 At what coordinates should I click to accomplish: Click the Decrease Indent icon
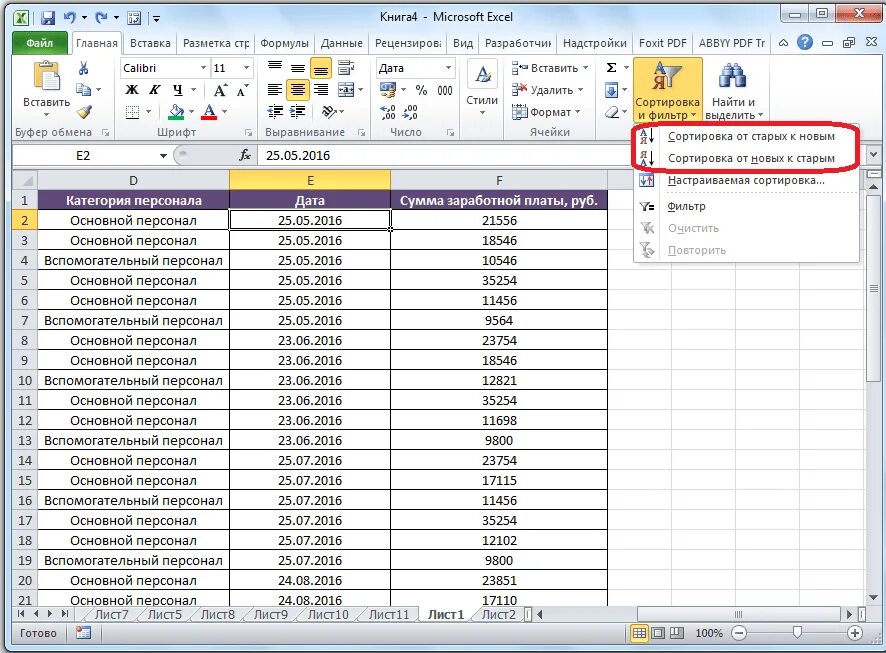pyautogui.click(x=275, y=112)
